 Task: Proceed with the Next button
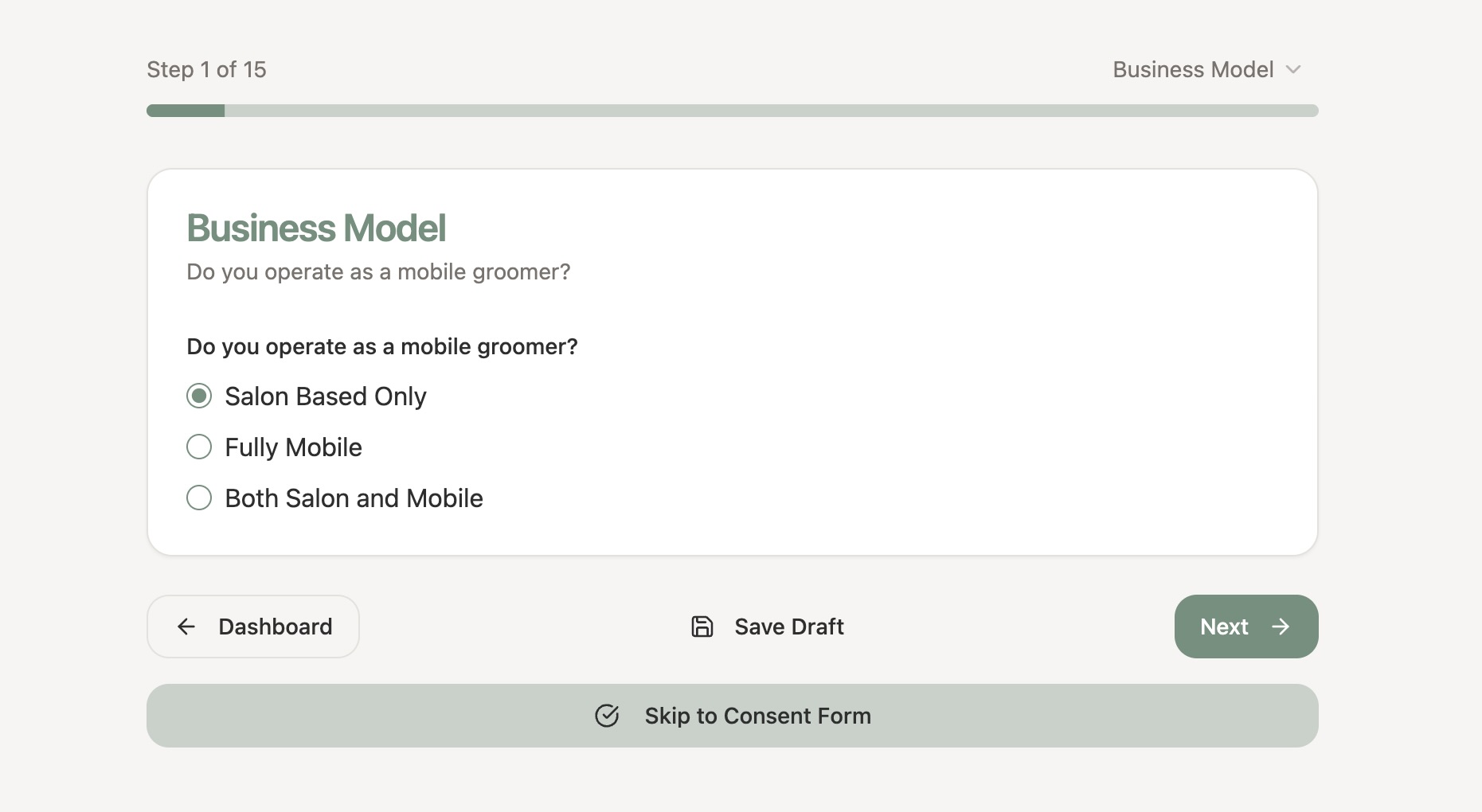point(1246,627)
